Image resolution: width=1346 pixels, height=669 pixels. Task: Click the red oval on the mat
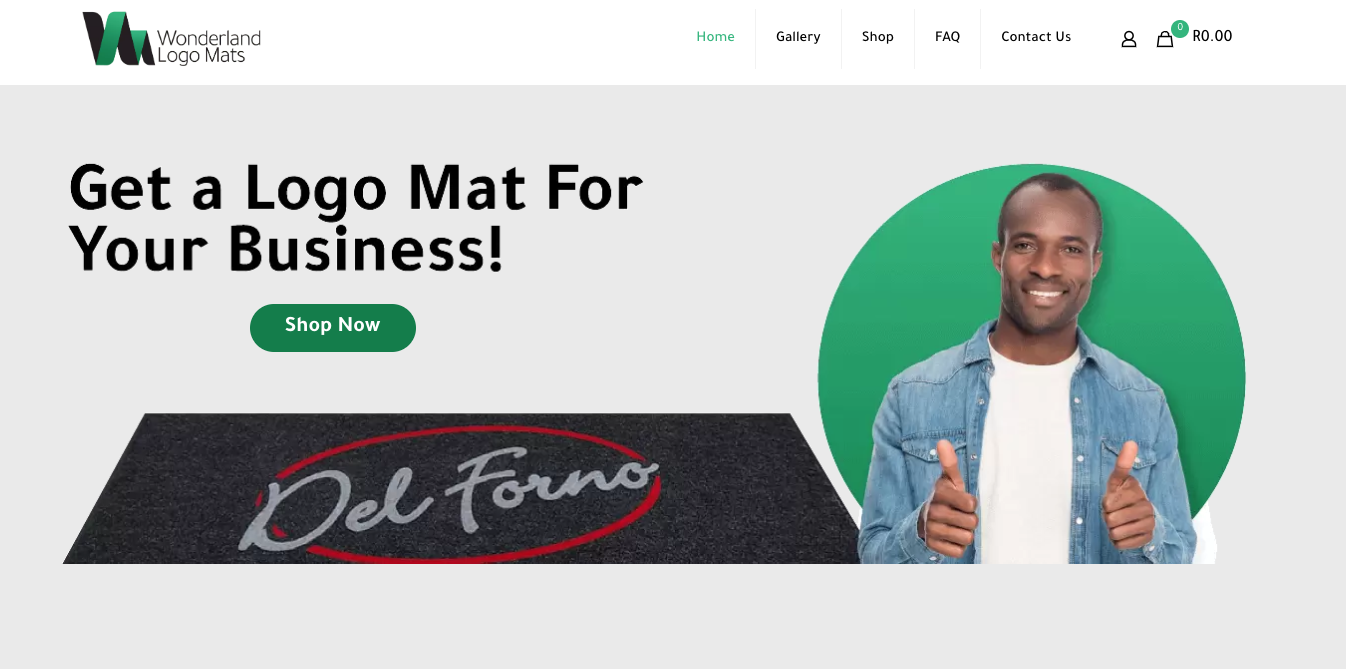click(x=460, y=493)
